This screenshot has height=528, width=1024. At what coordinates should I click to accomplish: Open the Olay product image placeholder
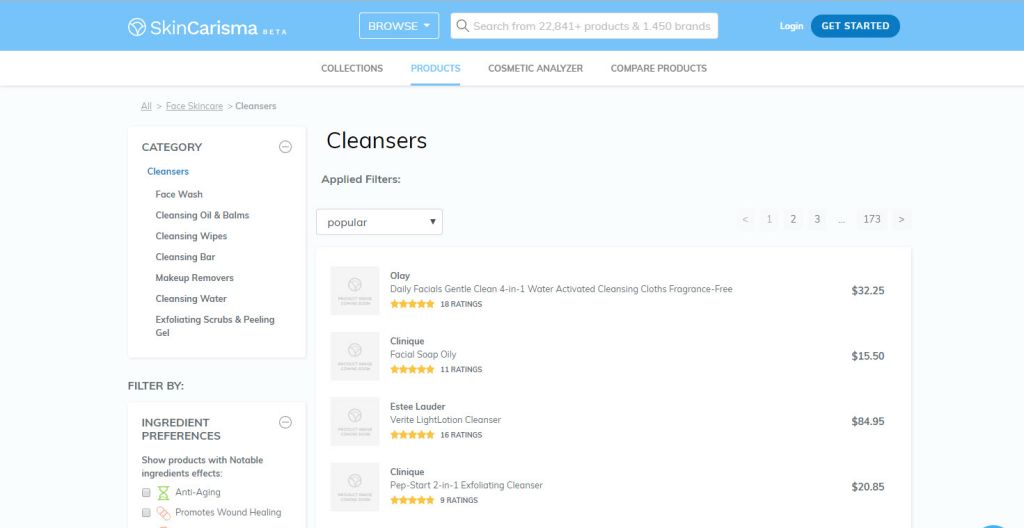(354, 291)
